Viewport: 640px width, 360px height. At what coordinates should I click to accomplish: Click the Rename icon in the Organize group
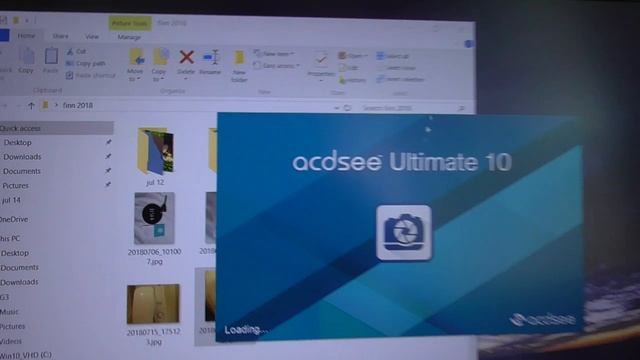[211, 57]
